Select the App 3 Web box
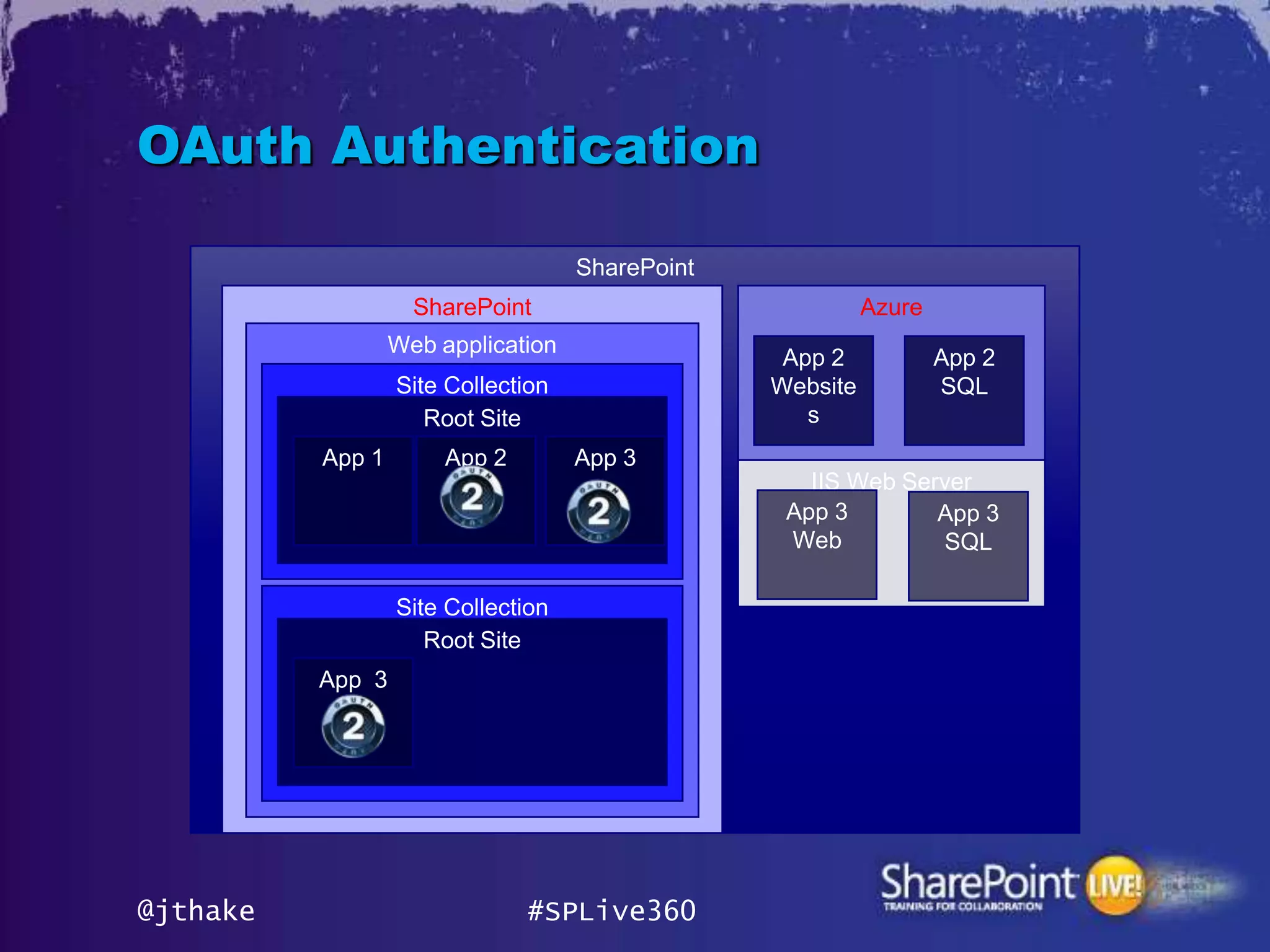The height and width of the screenshot is (952, 1270). coord(817,544)
